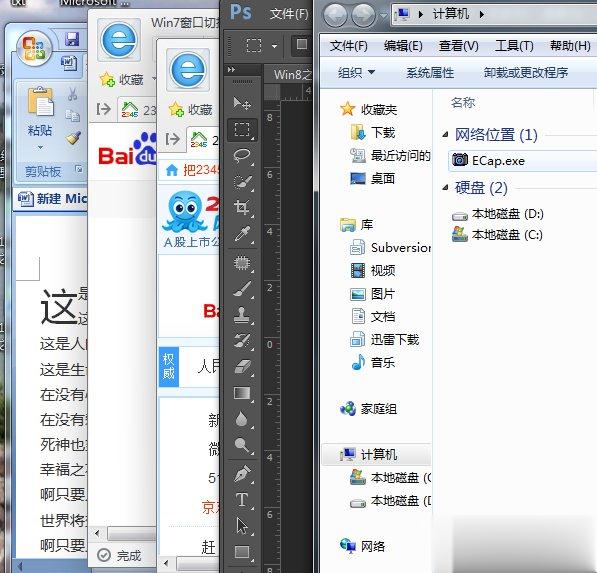Select the Pen tool
Screen dimensions: 597x573
tap(242, 473)
